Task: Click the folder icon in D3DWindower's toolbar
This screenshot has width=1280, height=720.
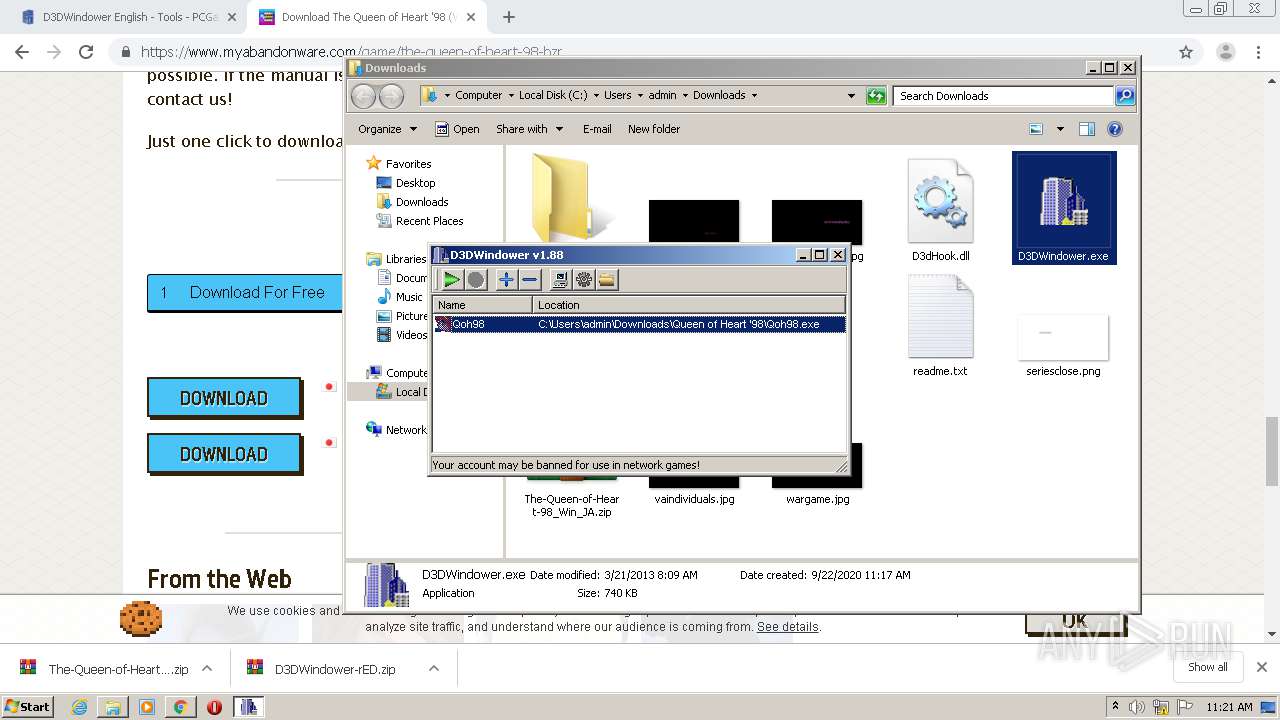Action: pyautogui.click(x=607, y=280)
